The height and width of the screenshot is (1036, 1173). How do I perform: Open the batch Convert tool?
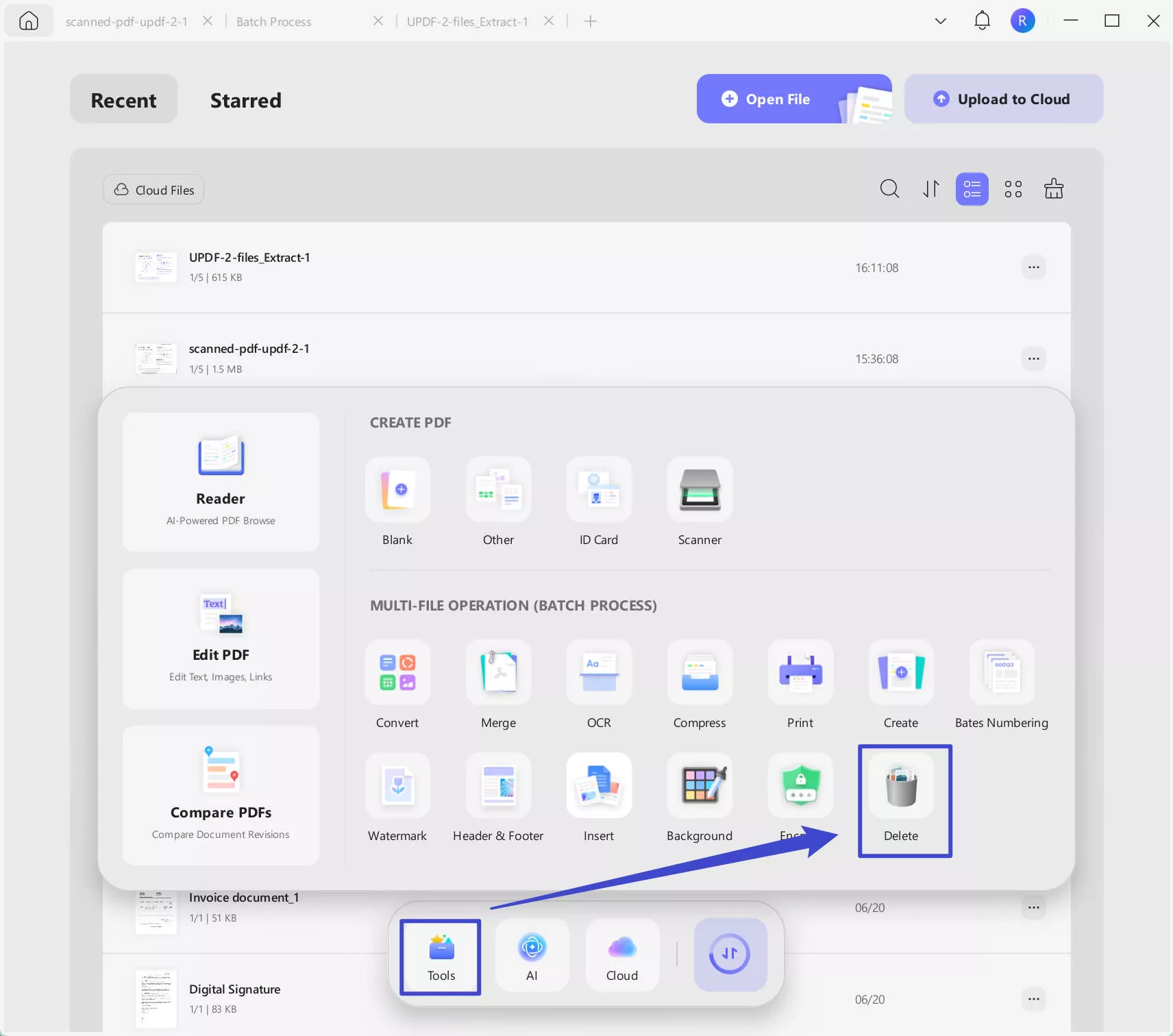coord(397,672)
